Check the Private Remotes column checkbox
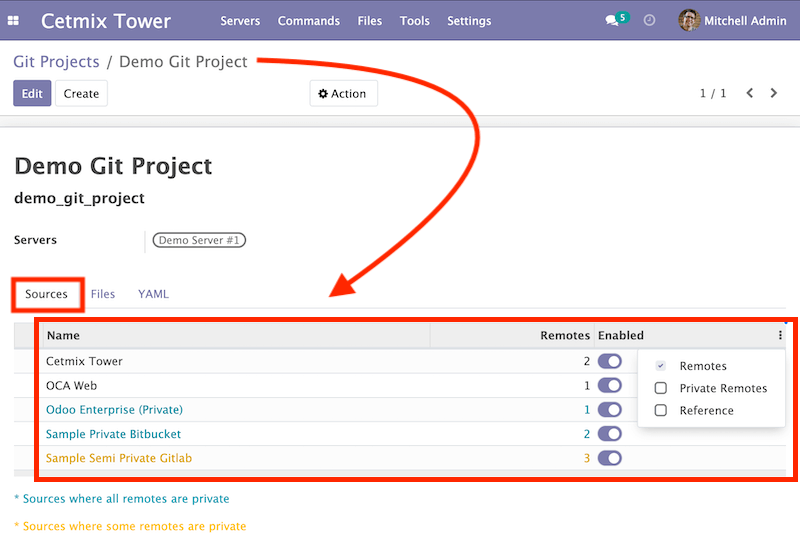 661,388
